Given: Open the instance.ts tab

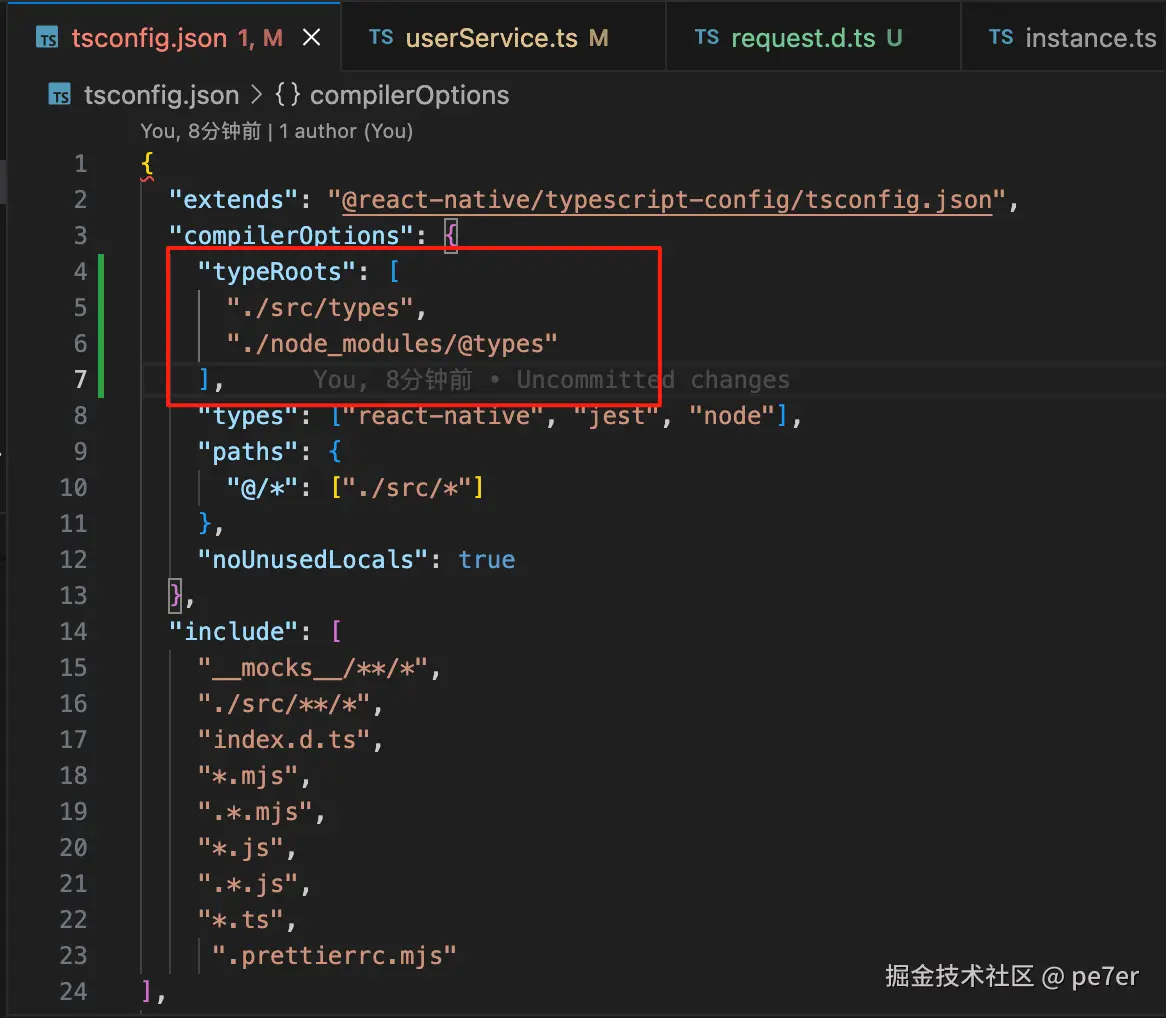Looking at the screenshot, I should point(1064,37).
